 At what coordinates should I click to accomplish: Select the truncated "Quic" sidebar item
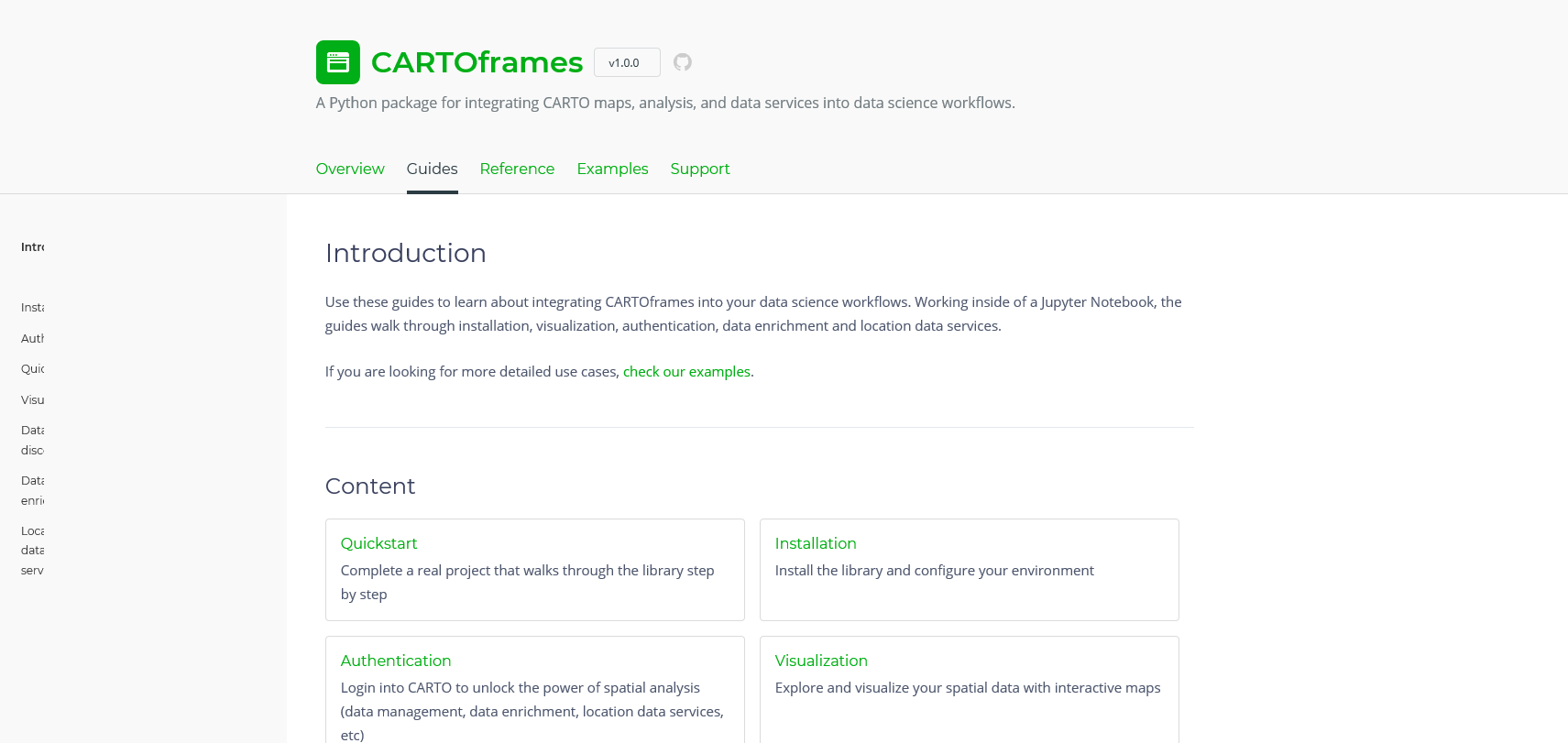point(33,369)
